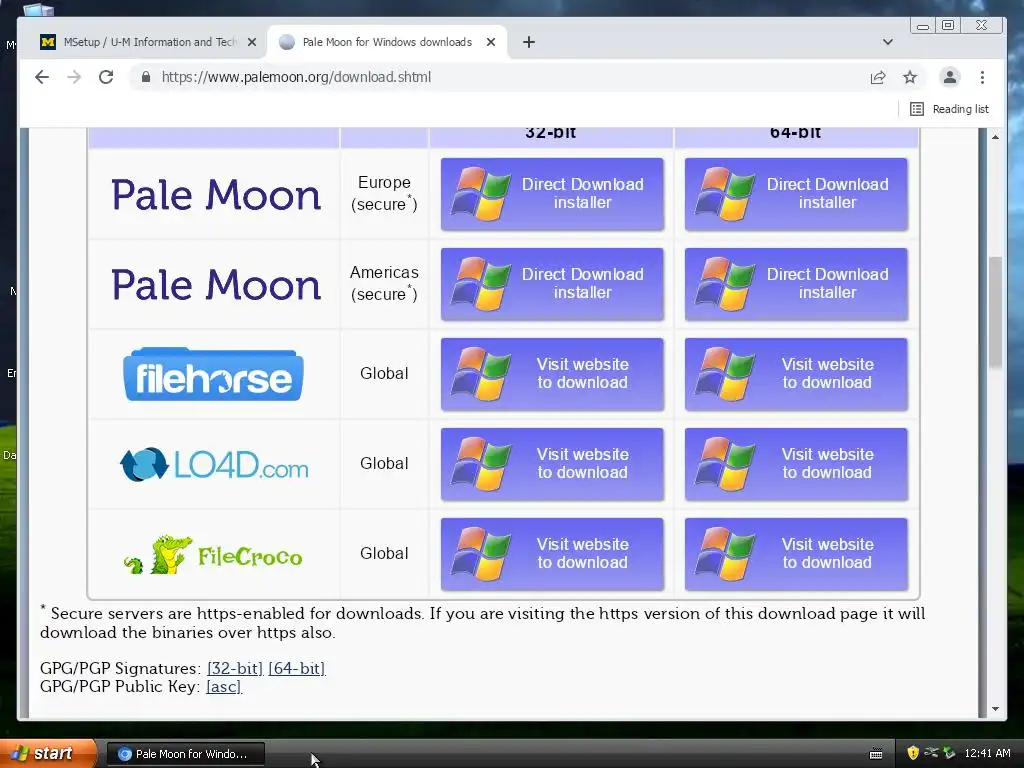The height and width of the screenshot is (768, 1024).
Task: Expand the tab search chevron
Action: coord(888,42)
